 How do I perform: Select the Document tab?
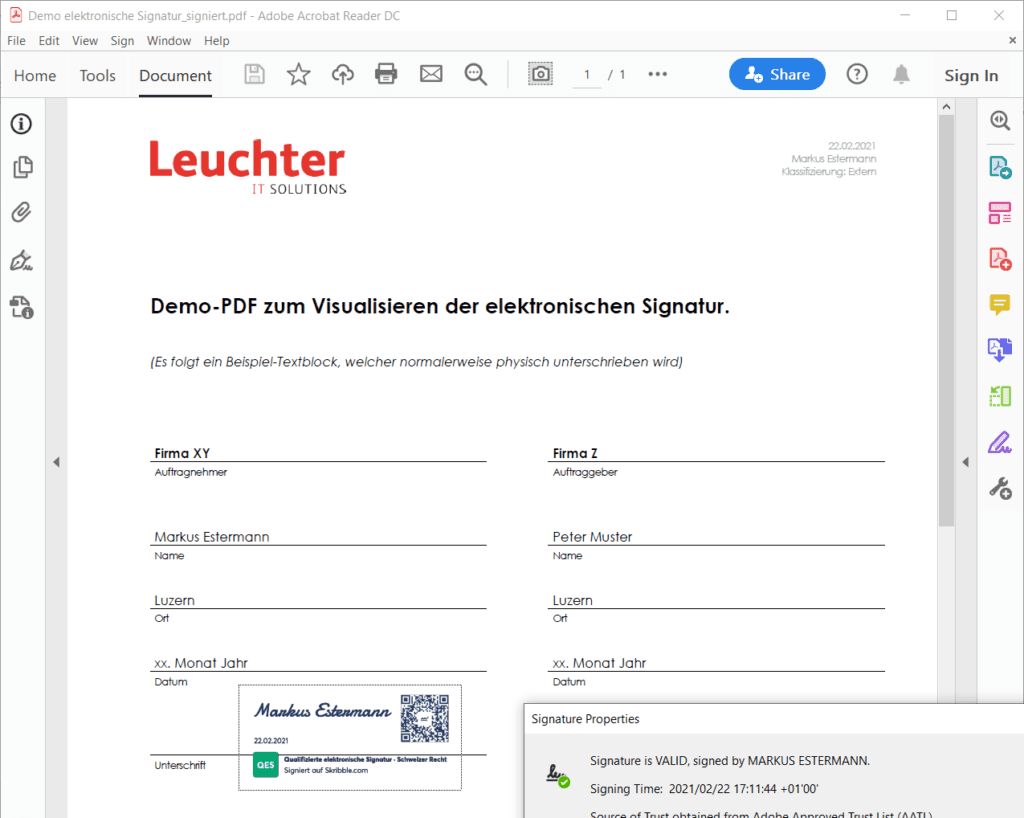(175, 76)
